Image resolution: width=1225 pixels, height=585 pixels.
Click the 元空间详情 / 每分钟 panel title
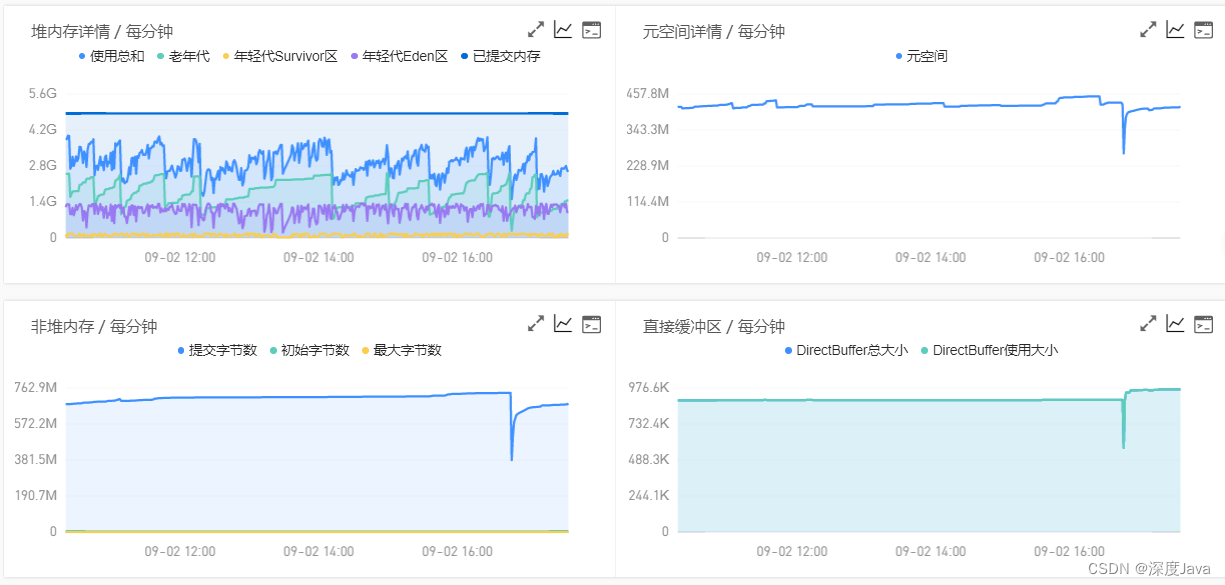[x=714, y=32]
